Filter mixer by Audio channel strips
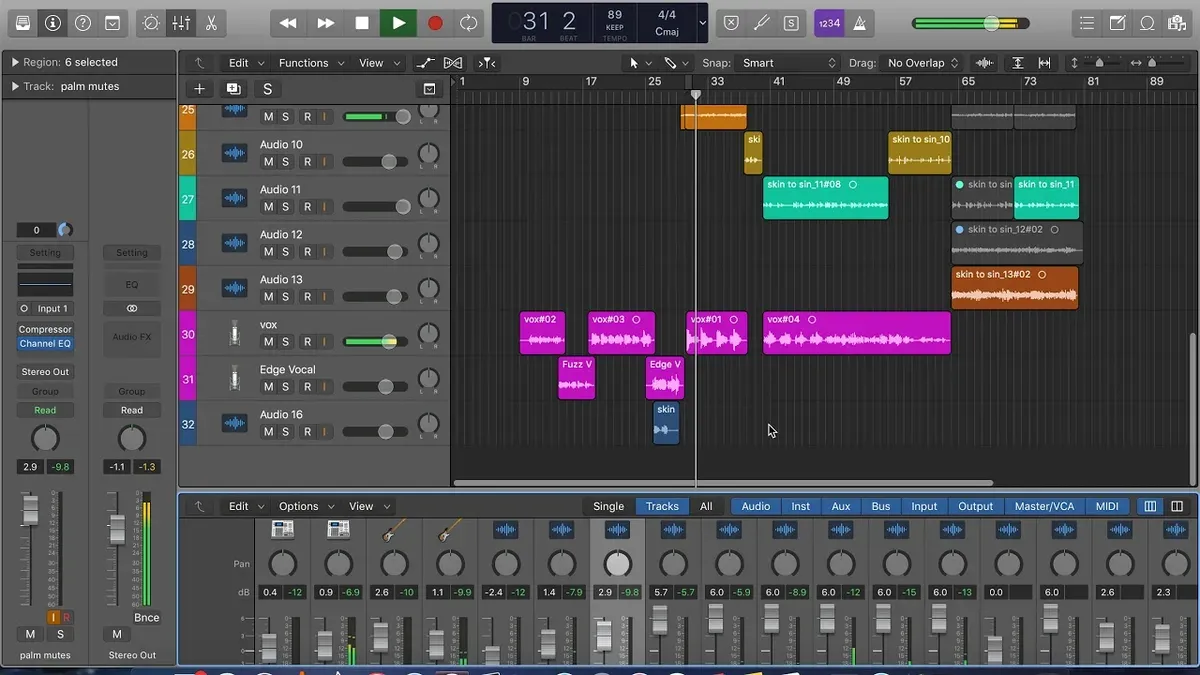Screen dimensions: 1200x675 click(755, 506)
